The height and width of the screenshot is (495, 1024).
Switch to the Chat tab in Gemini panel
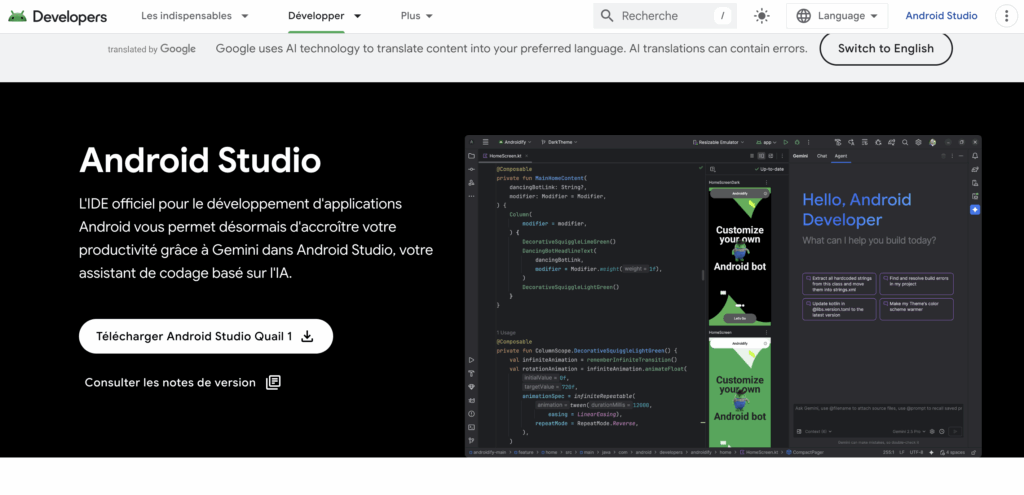[x=822, y=156]
